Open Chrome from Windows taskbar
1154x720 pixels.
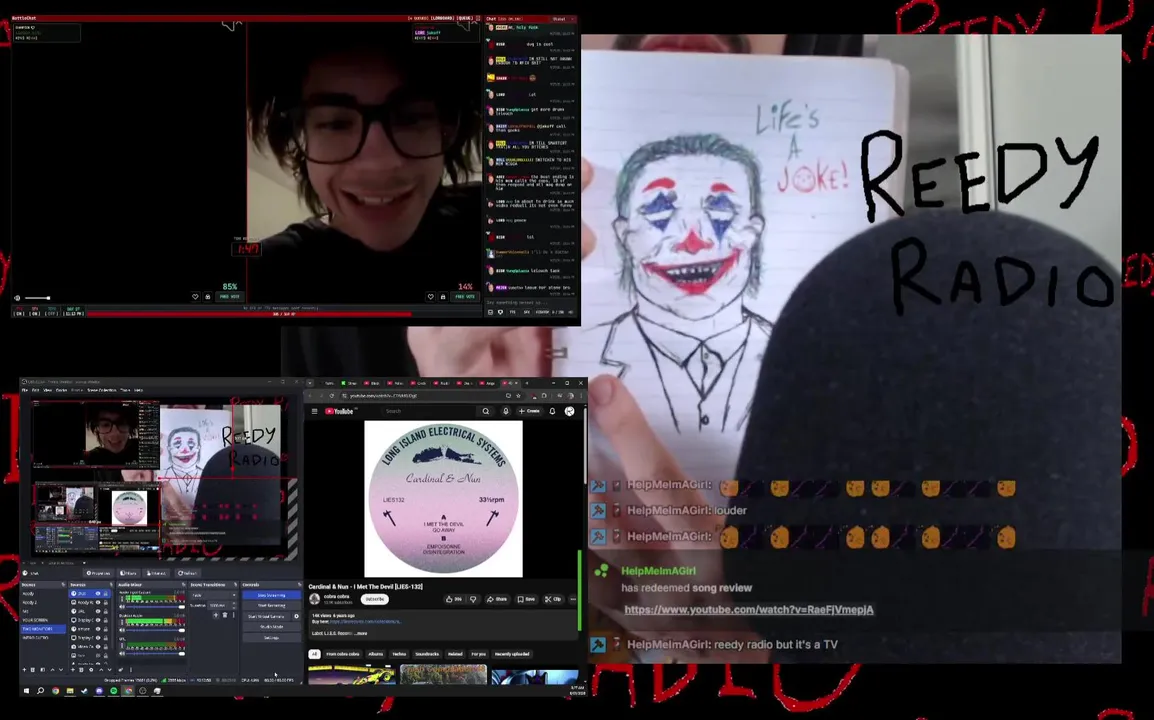tap(55, 691)
